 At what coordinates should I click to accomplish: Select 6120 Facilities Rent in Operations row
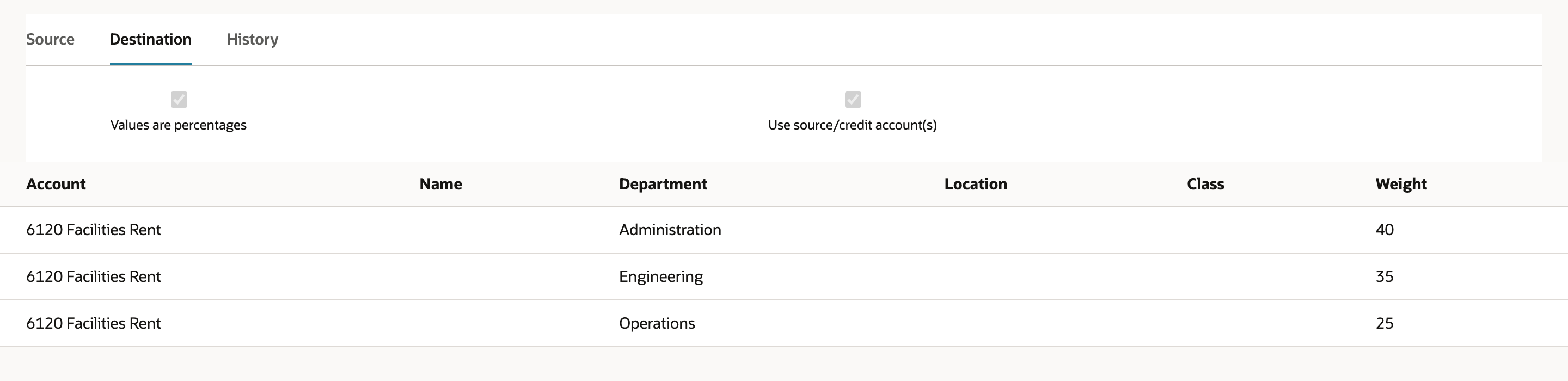click(93, 324)
